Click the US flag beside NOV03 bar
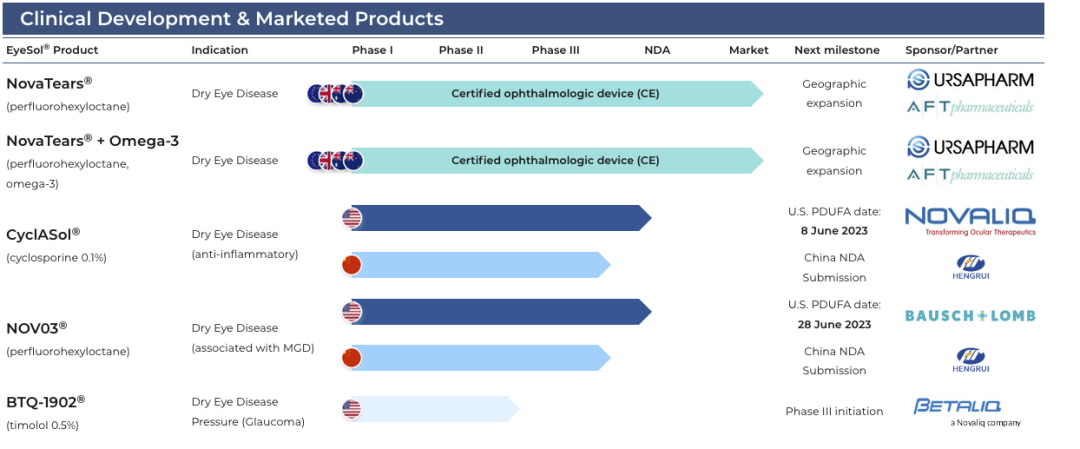 pyautogui.click(x=352, y=311)
